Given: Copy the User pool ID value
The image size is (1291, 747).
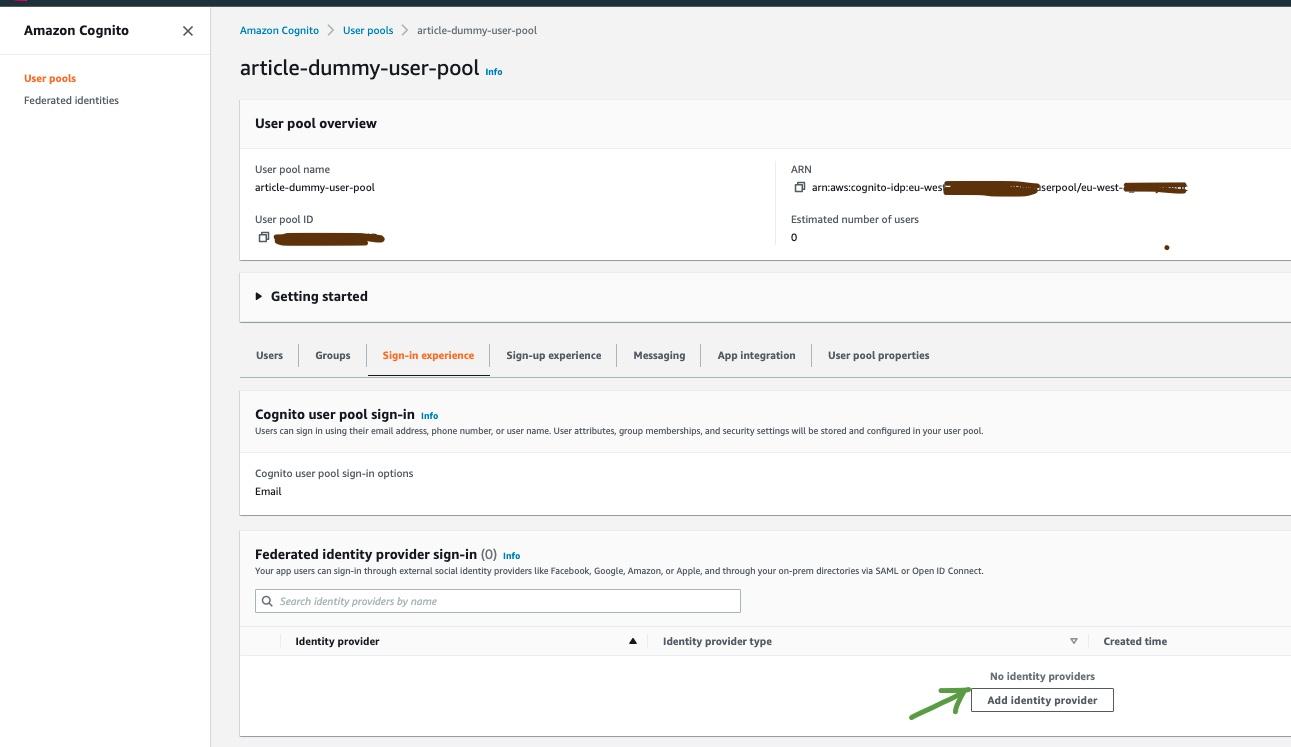Looking at the screenshot, I should pos(263,237).
